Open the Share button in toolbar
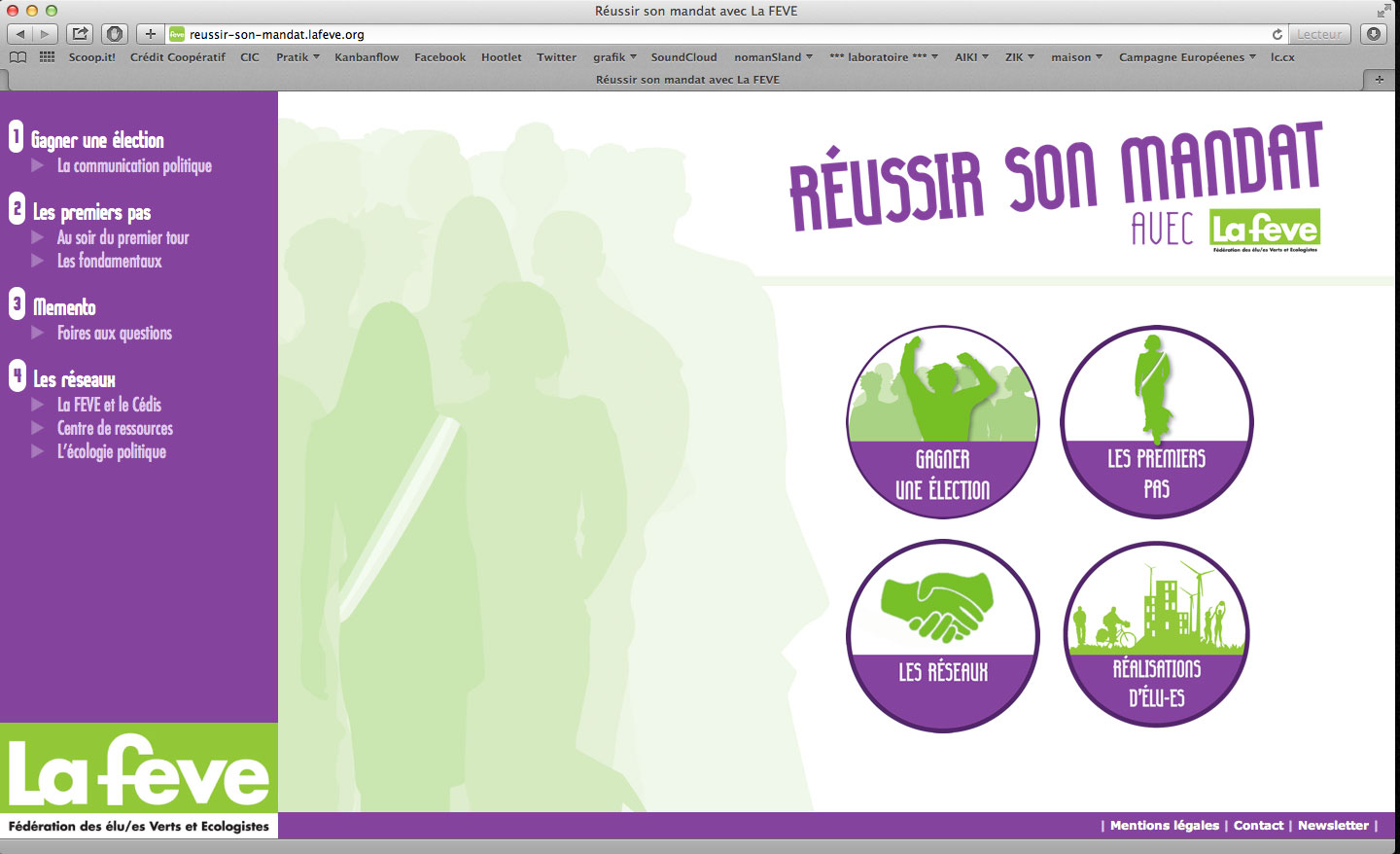This screenshot has height=854, width=1400. (x=80, y=34)
